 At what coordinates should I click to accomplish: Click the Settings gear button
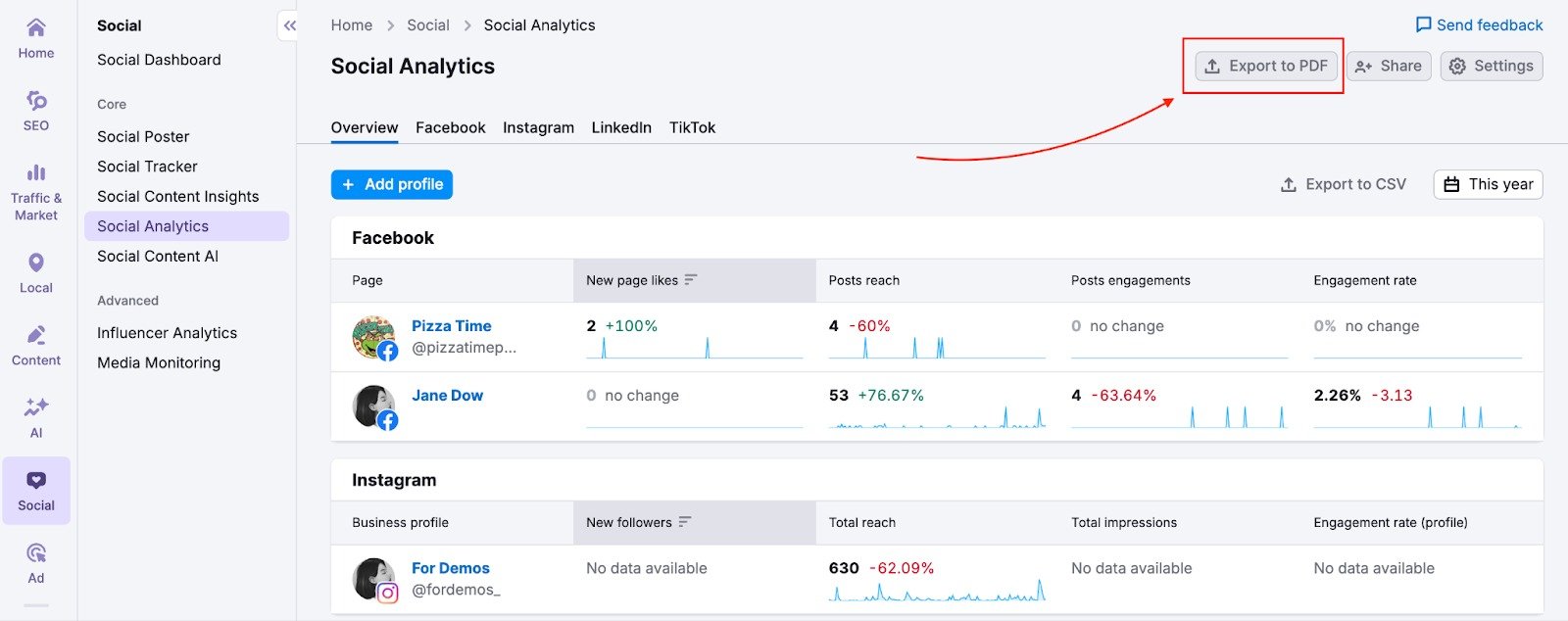[x=1491, y=67]
